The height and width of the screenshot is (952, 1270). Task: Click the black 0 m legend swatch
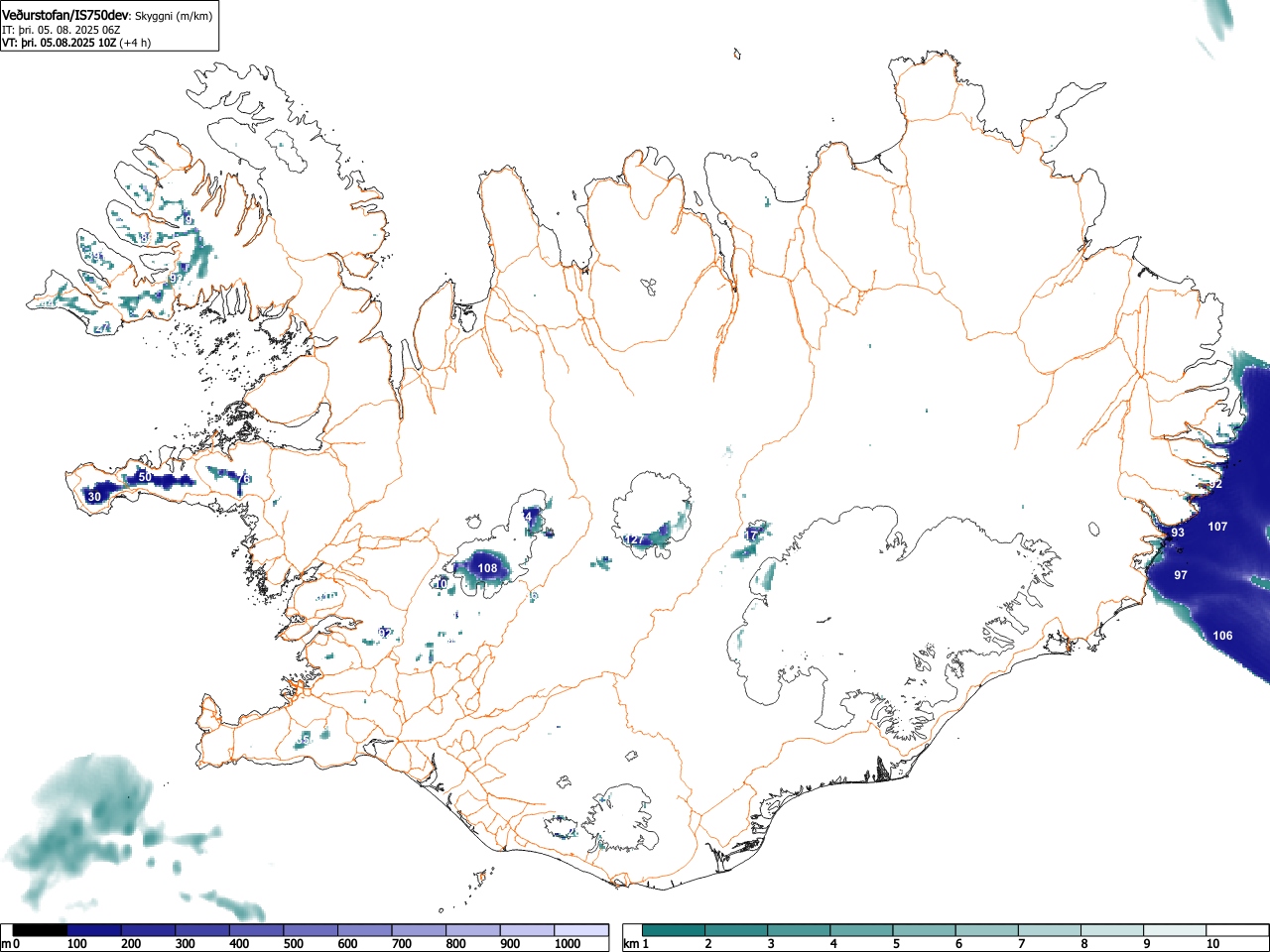40,930
